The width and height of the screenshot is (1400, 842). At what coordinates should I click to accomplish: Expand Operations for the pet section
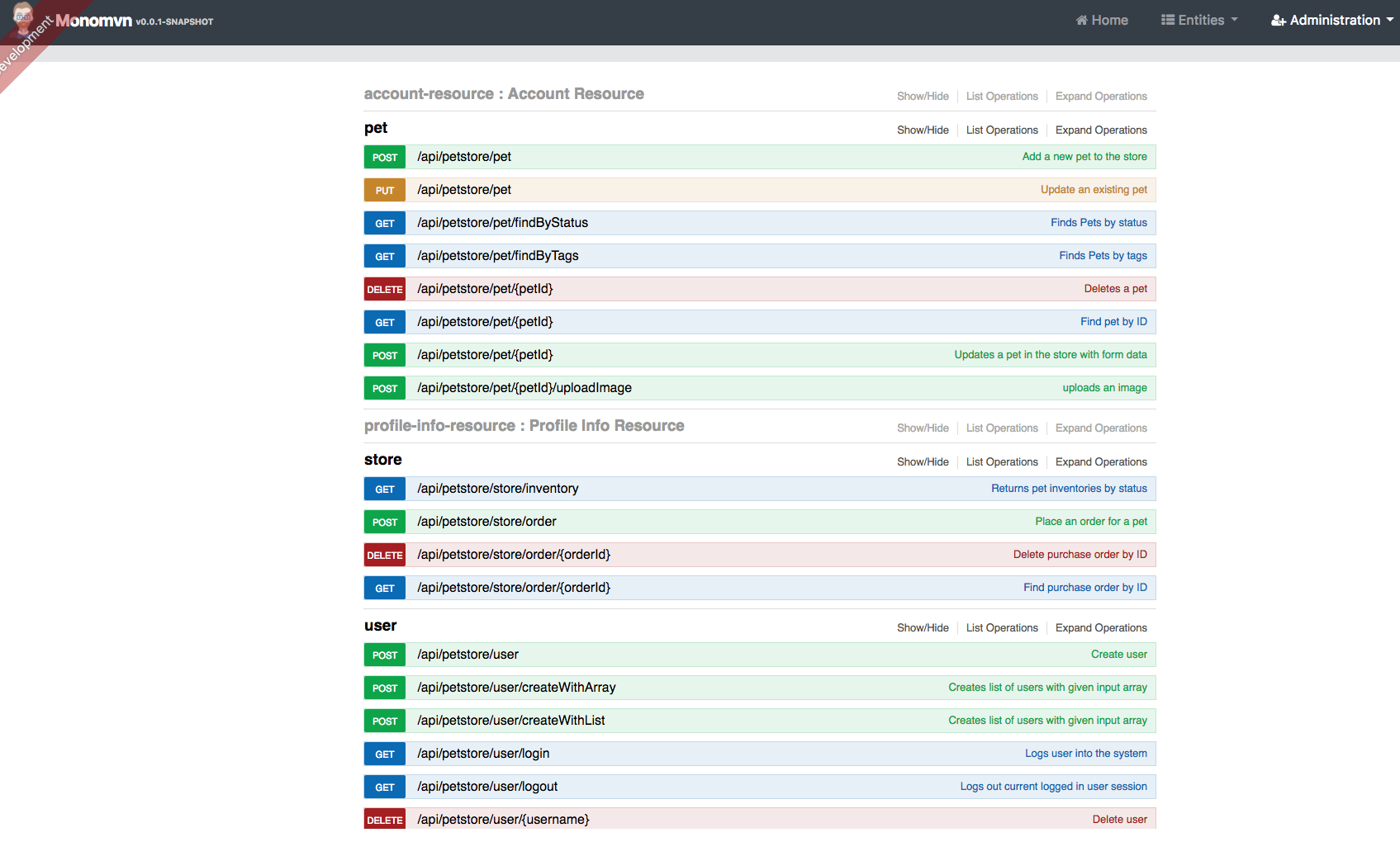[1100, 130]
